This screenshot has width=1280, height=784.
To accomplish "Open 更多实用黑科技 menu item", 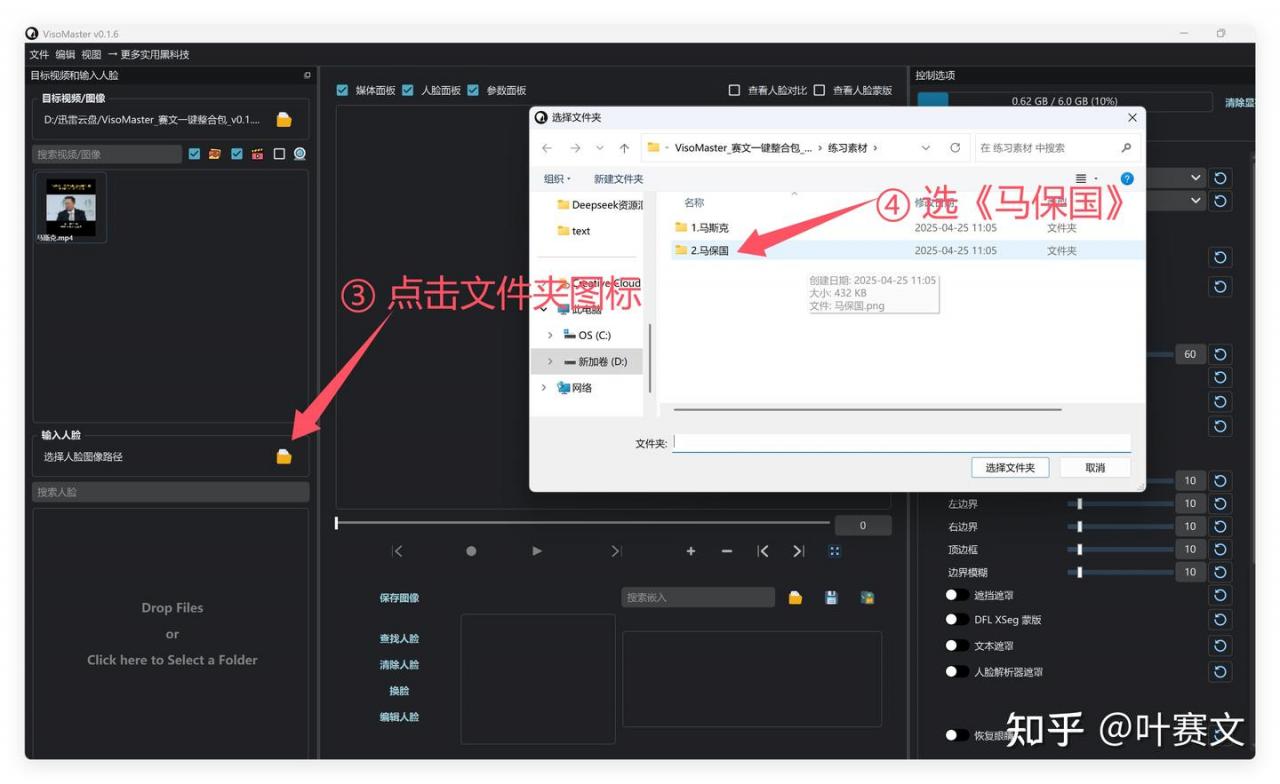I will [149, 55].
